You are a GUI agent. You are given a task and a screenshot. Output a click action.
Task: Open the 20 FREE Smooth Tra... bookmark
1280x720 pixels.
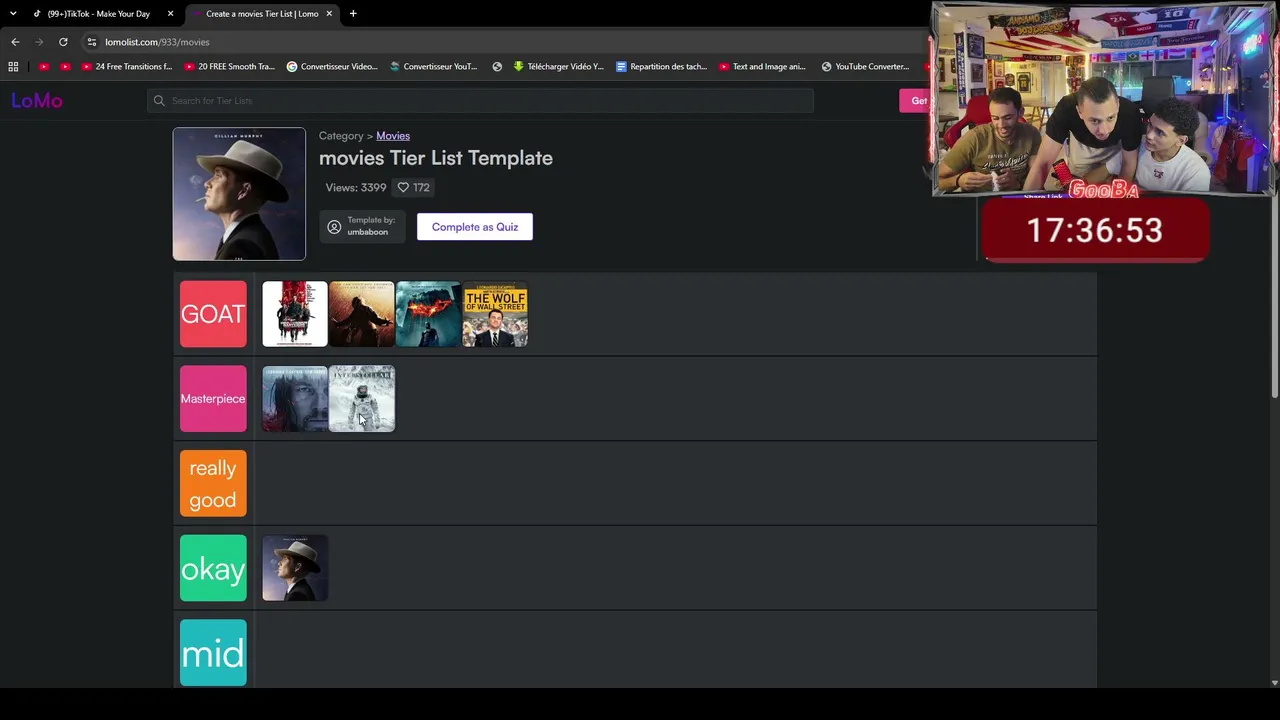(x=229, y=67)
